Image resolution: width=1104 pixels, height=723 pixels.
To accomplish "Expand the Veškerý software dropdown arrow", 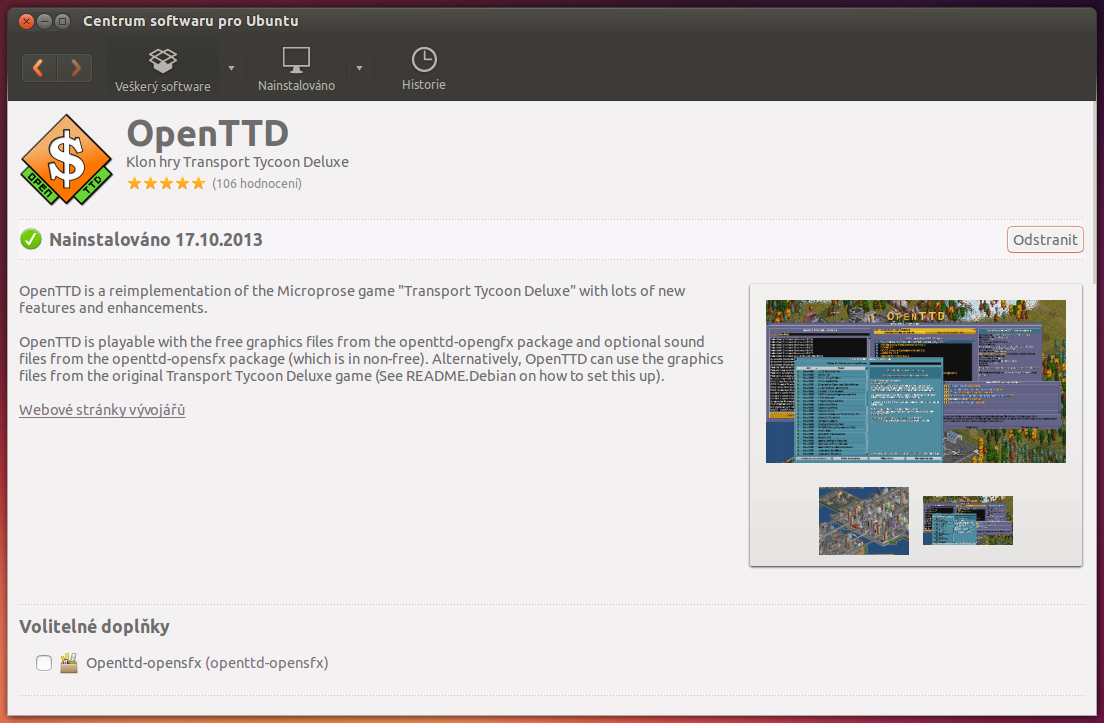I will coord(231,69).
